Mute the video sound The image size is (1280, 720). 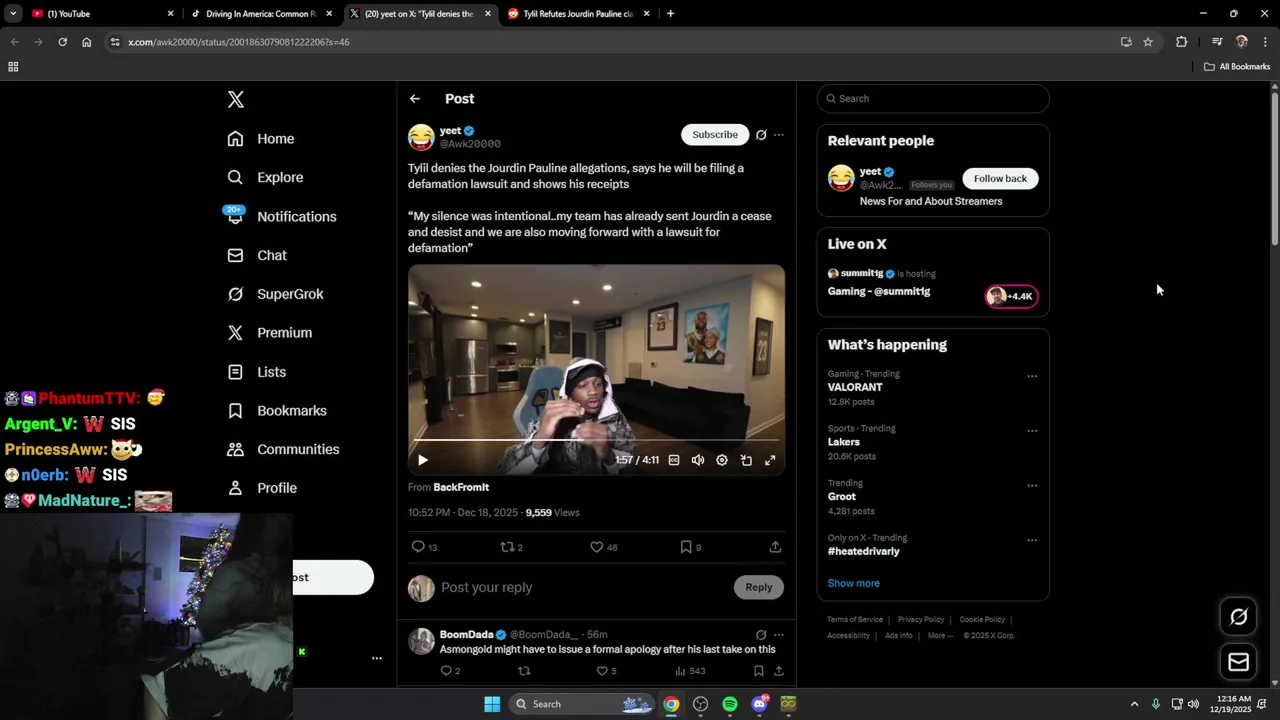[x=698, y=460]
